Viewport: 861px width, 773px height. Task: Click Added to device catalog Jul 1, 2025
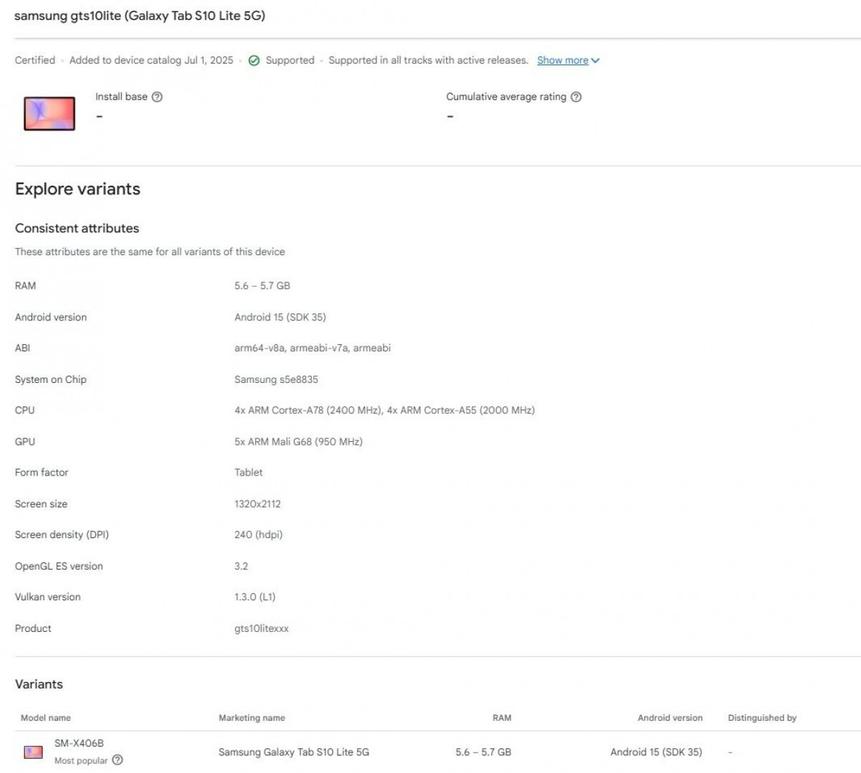tap(151, 60)
